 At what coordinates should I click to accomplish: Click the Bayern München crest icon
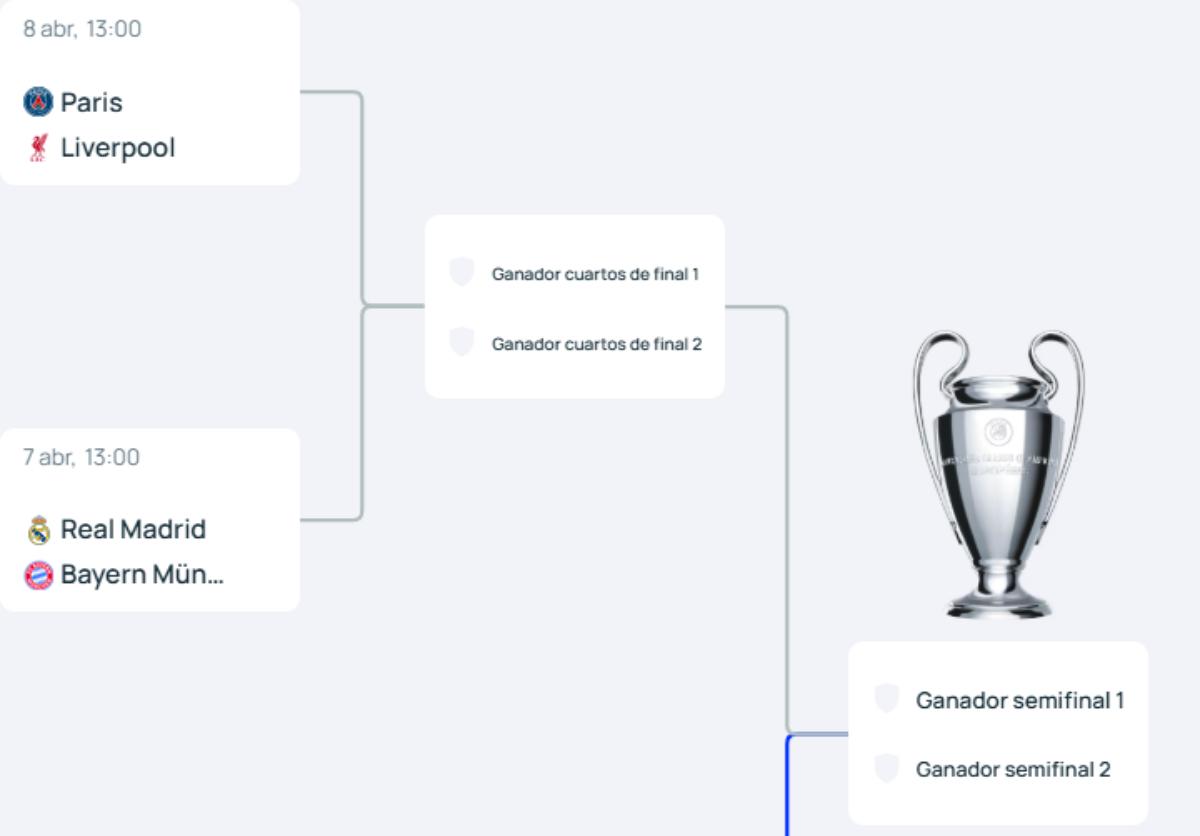click(x=38, y=575)
